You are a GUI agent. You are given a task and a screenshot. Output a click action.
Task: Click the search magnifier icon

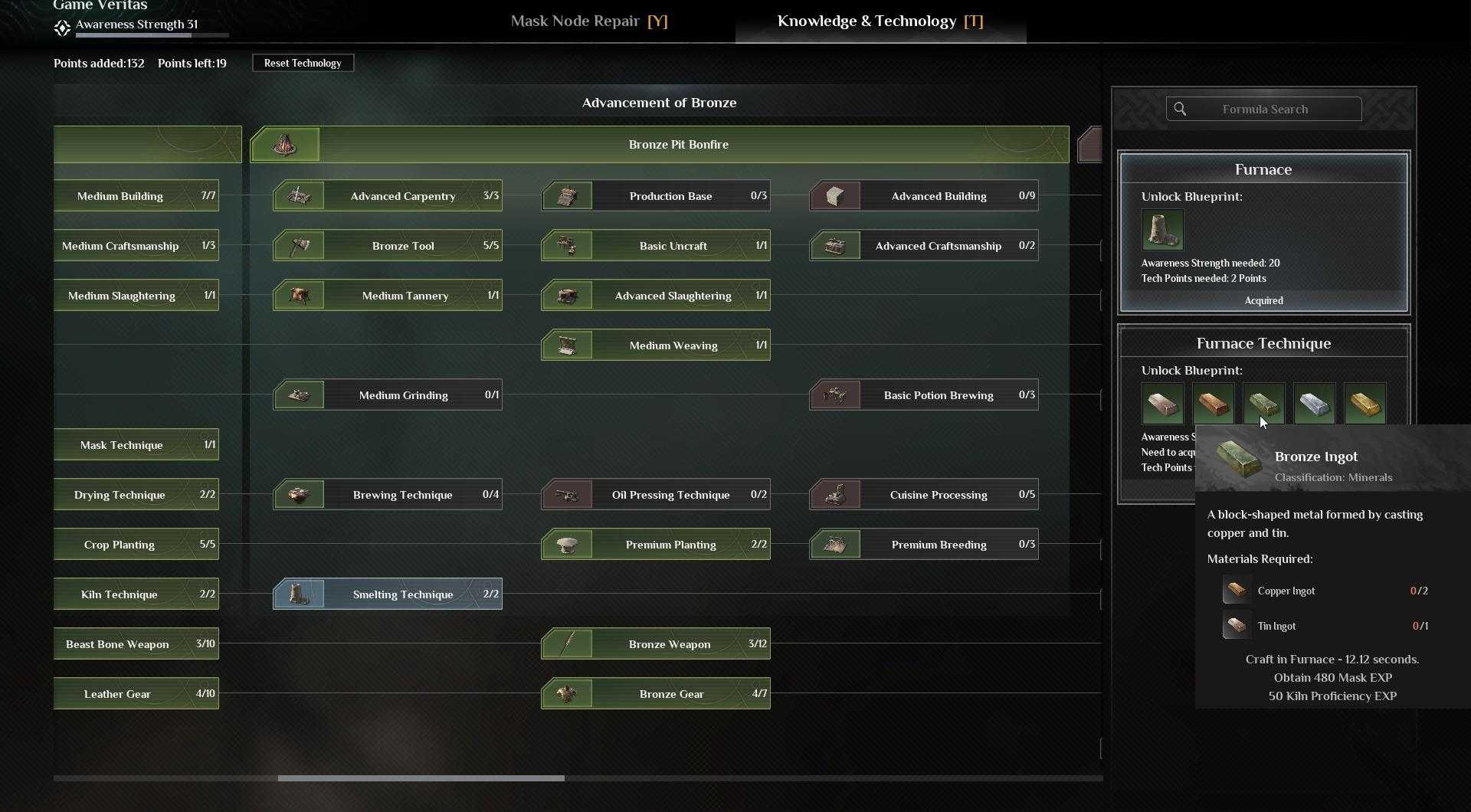[1180, 109]
